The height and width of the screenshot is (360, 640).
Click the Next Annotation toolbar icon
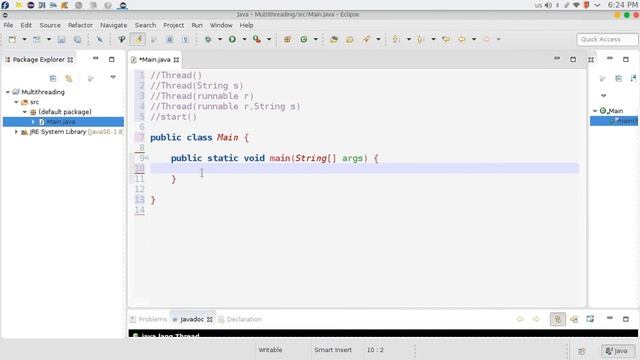point(396,39)
